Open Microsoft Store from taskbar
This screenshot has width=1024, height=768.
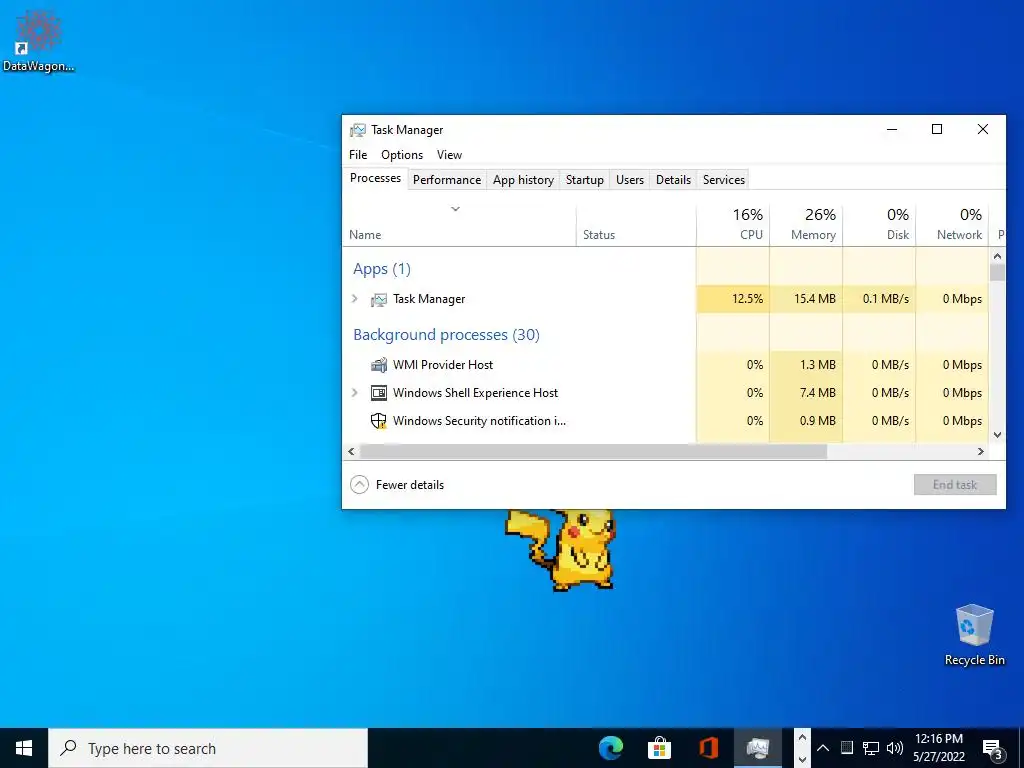660,748
